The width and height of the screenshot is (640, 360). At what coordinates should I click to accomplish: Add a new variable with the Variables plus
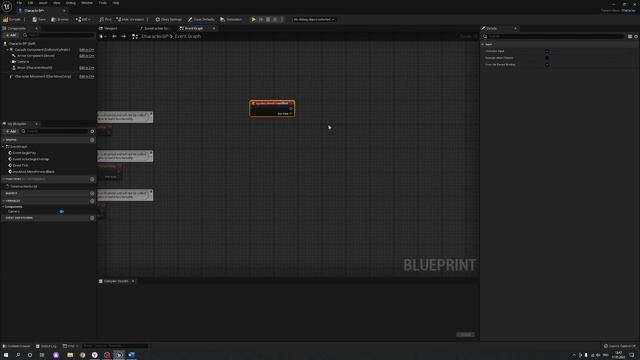click(x=92, y=201)
